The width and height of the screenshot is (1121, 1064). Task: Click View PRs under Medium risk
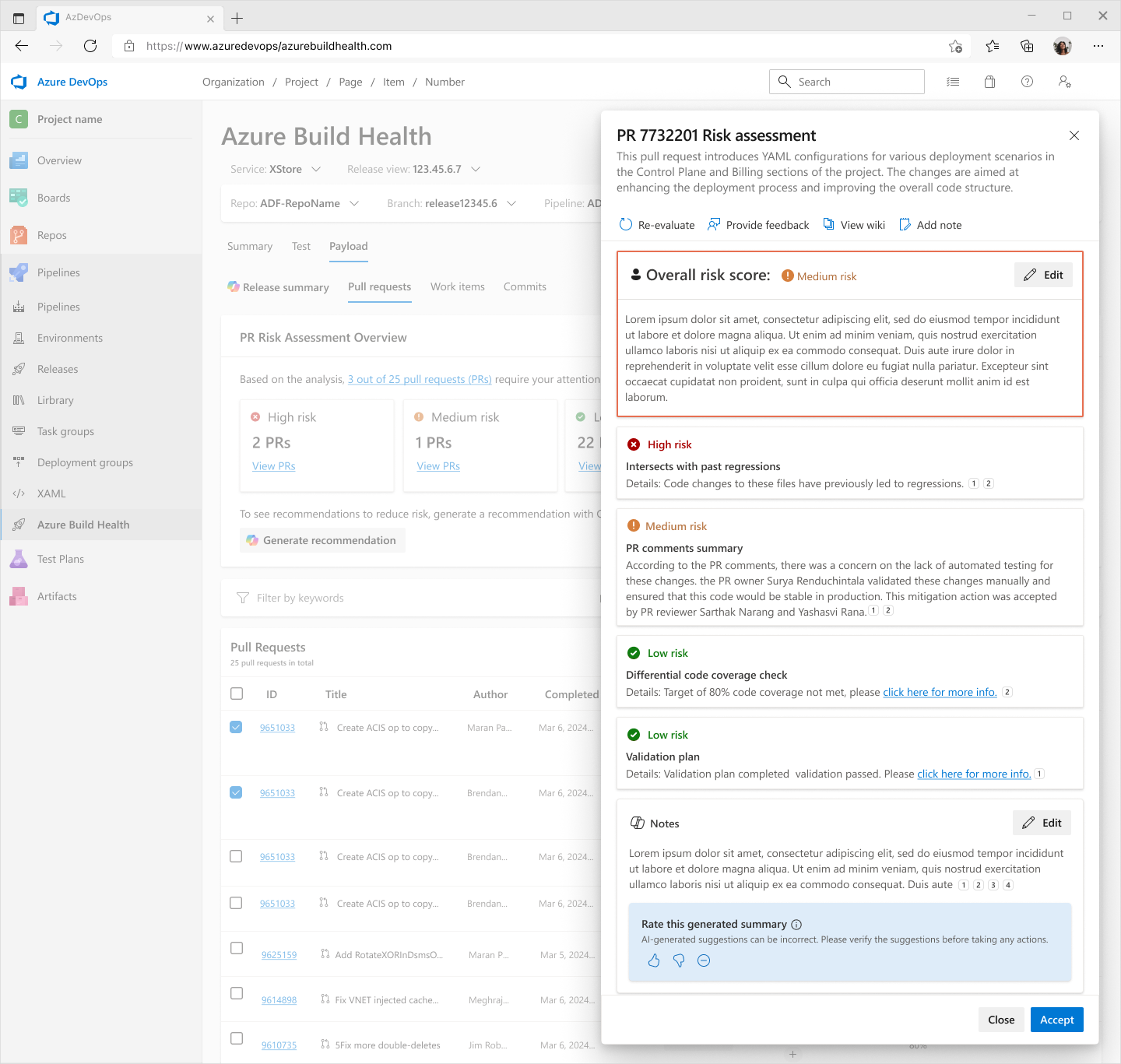pyautogui.click(x=438, y=466)
